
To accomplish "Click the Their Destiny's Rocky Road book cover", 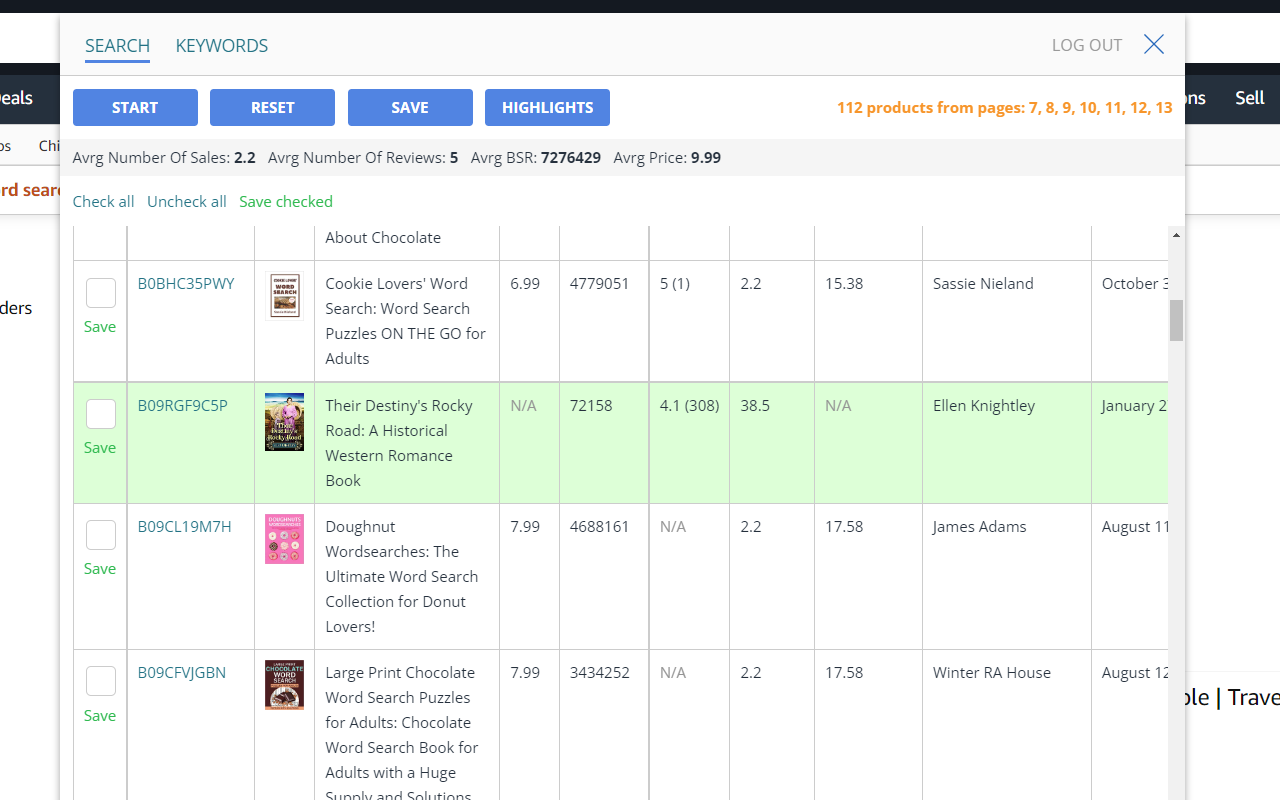I will point(284,421).
